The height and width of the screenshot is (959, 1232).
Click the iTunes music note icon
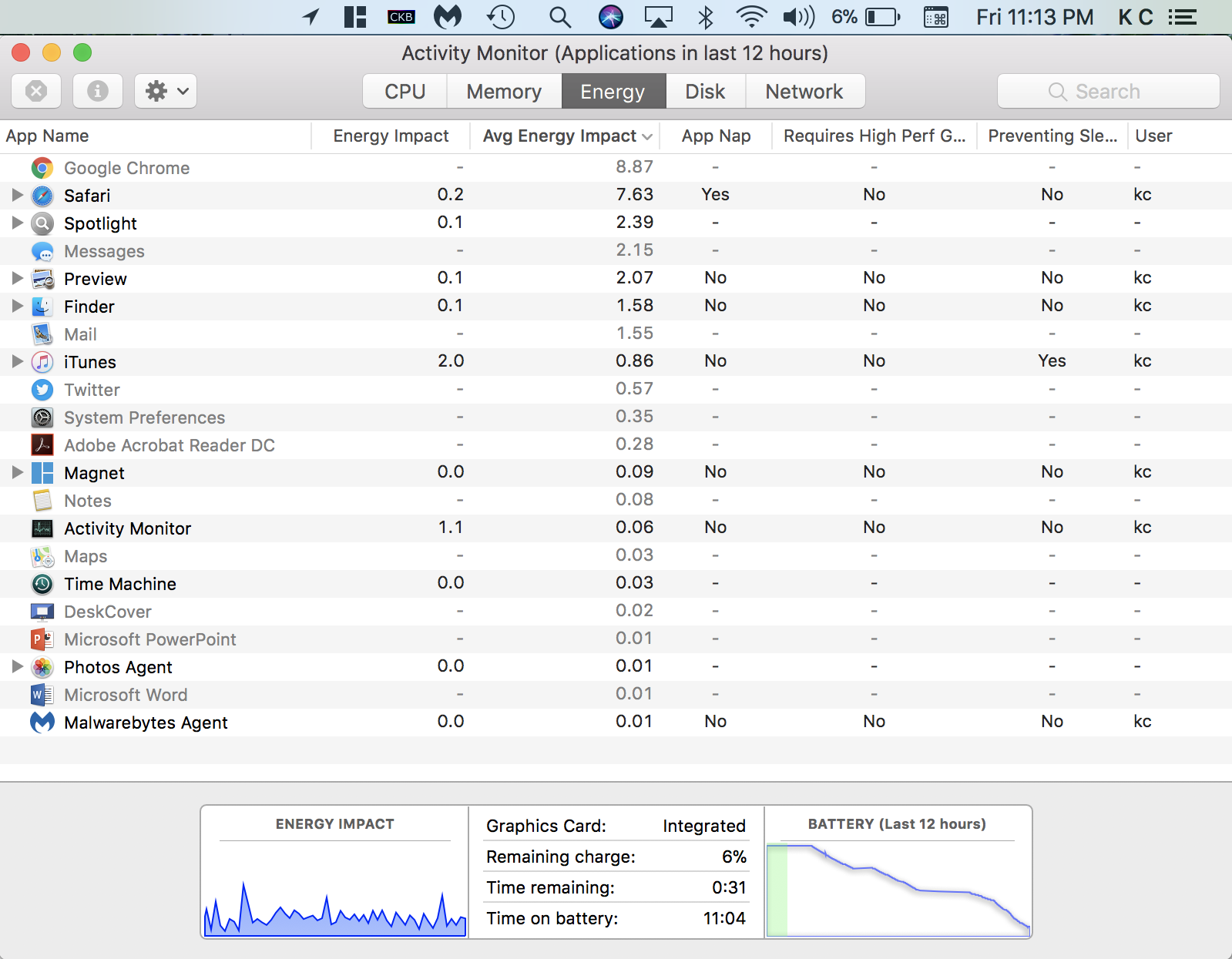pyautogui.click(x=42, y=362)
